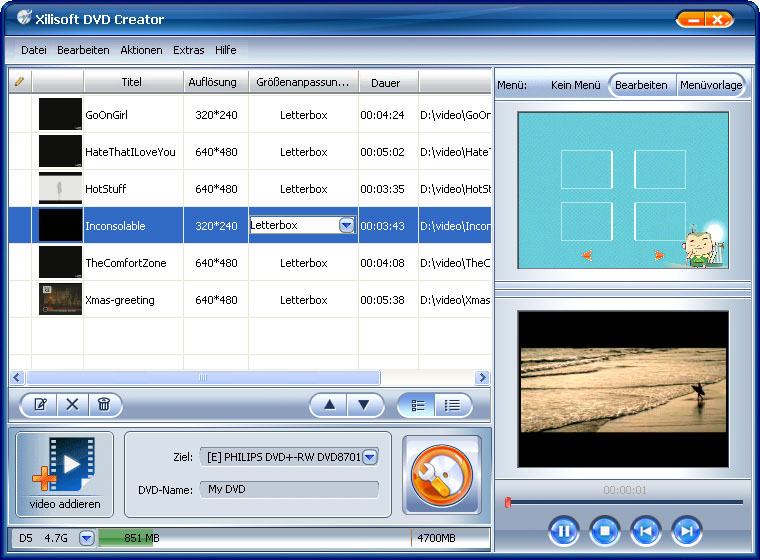Switch to plain list view icon
The image size is (760, 560).
tap(452, 405)
